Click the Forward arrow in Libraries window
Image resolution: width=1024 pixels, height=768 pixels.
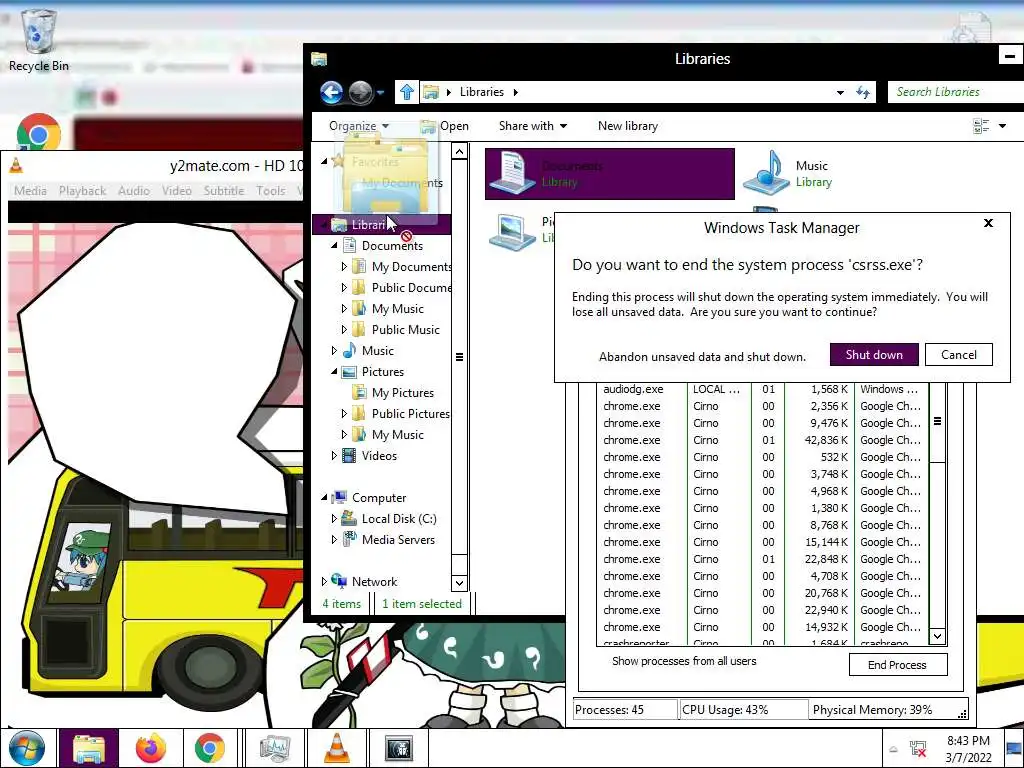pos(360,92)
